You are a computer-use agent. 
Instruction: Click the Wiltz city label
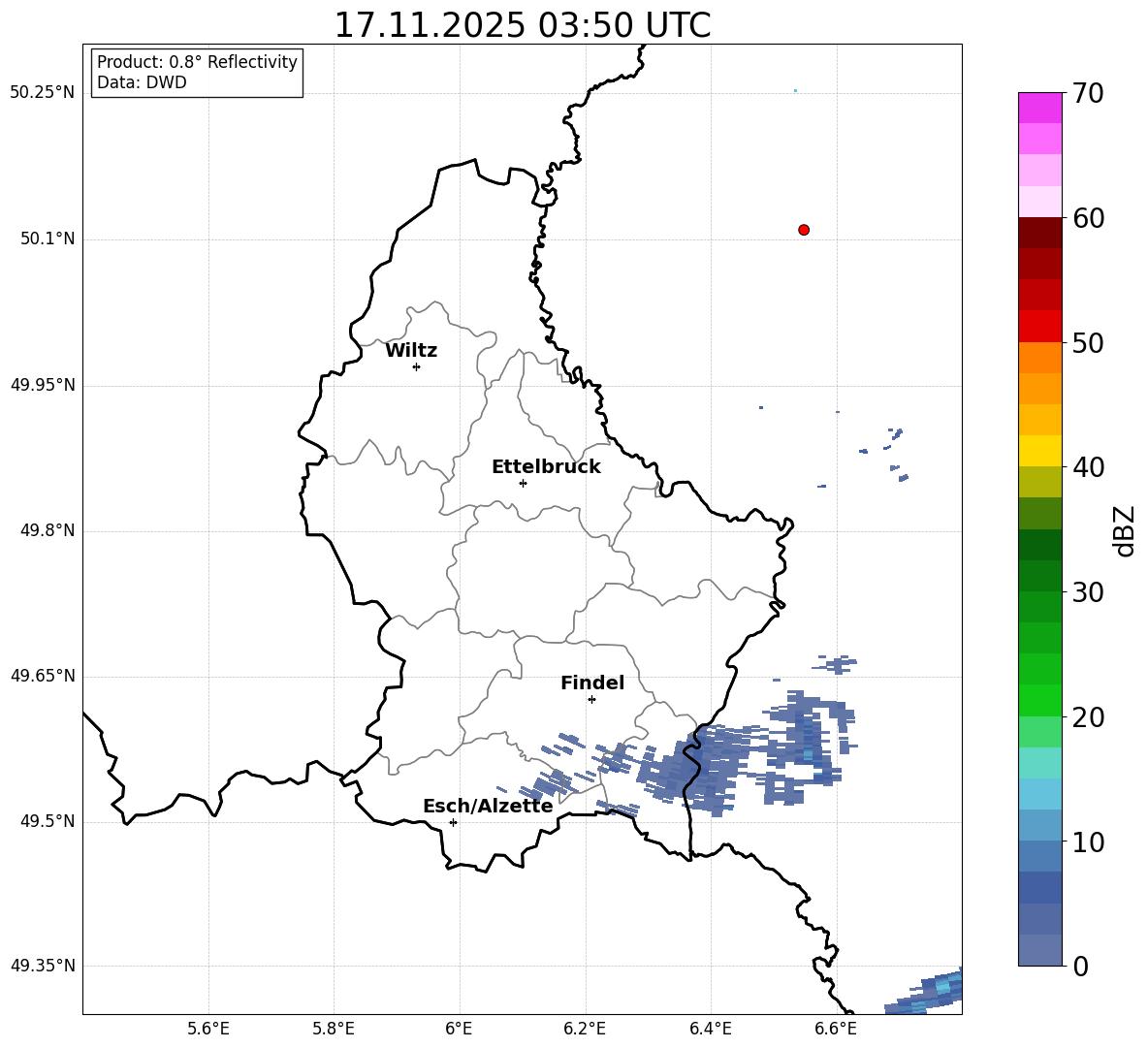point(411,351)
